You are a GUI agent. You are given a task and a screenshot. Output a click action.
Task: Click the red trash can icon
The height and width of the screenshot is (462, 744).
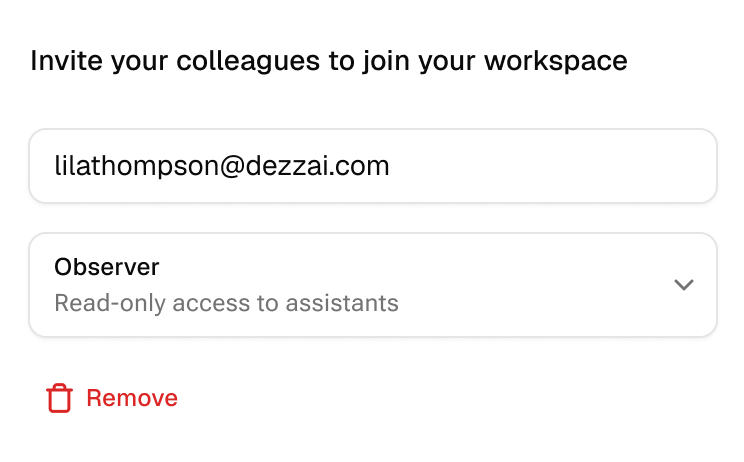(x=60, y=398)
